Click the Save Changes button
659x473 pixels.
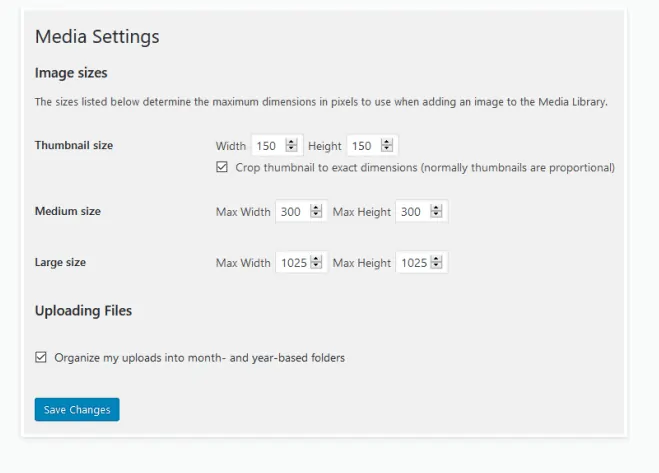click(77, 410)
